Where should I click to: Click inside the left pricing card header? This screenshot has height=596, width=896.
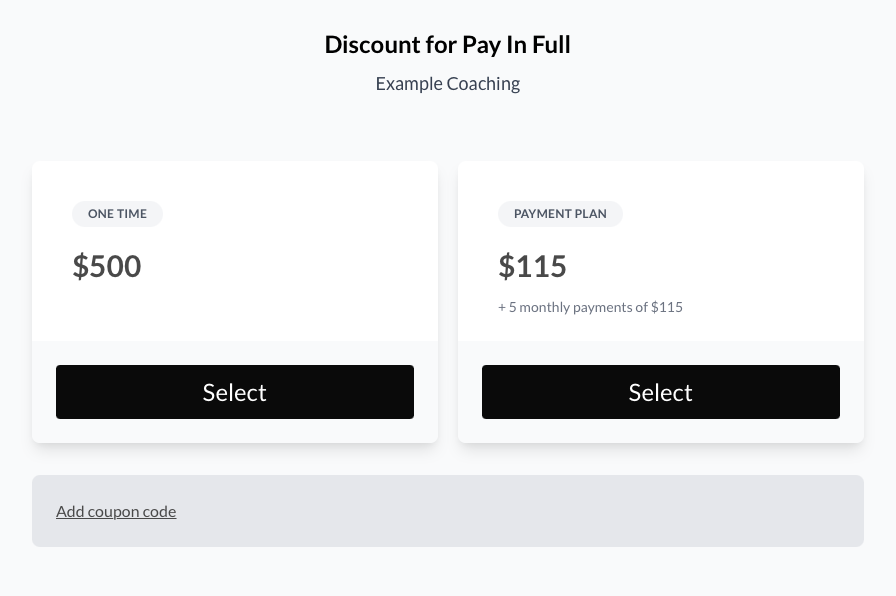[234, 250]
